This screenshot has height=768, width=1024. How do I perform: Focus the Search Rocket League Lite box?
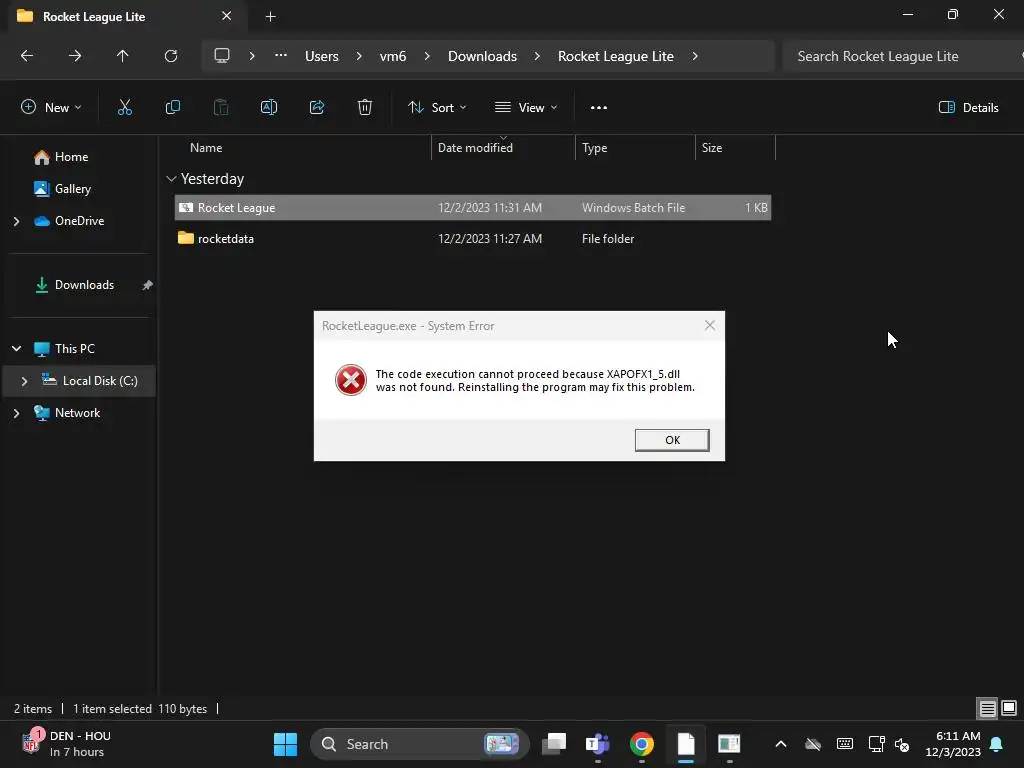coord(901,56)
